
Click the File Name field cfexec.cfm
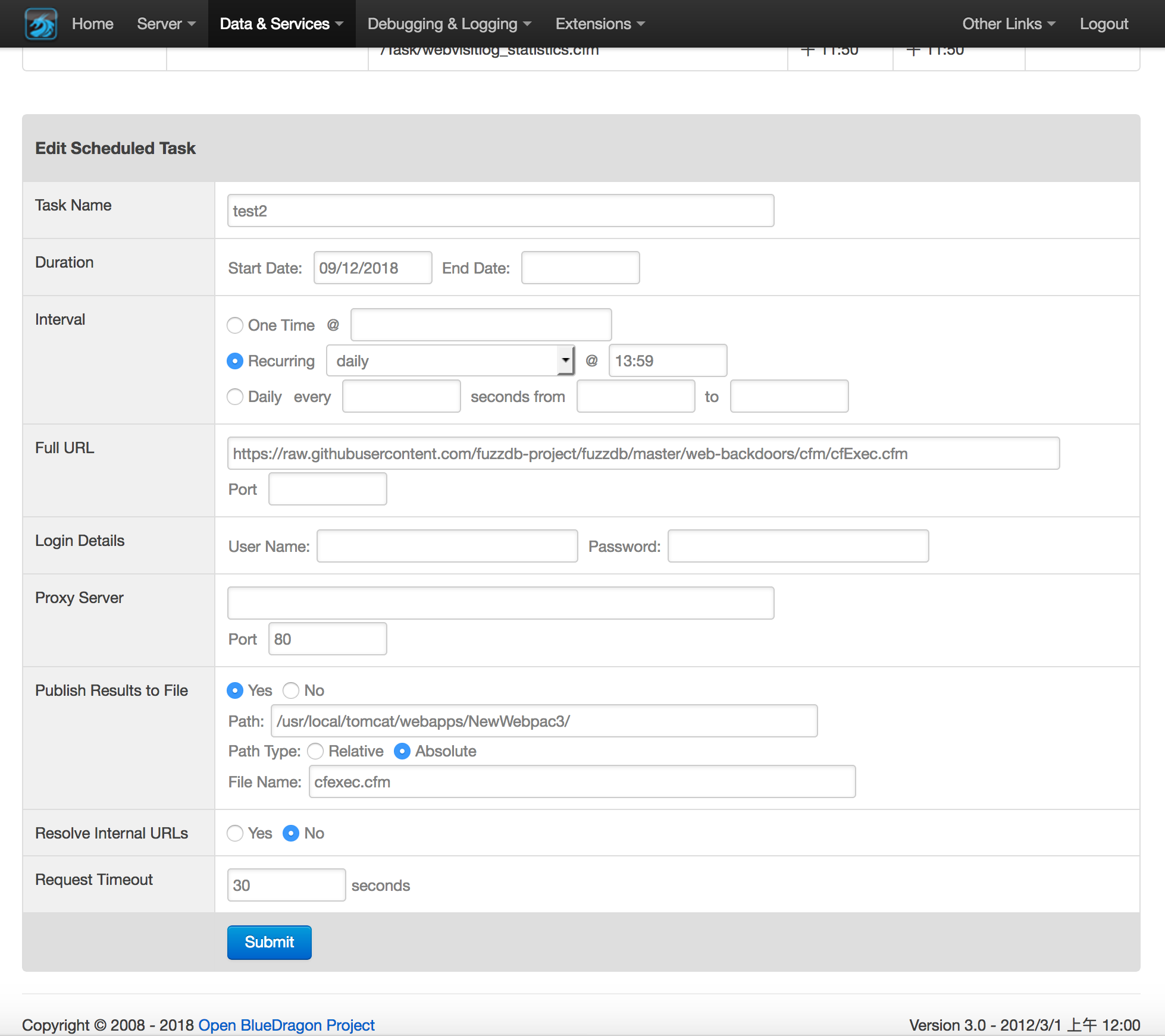pyautogui.click(x=582, y=781)
